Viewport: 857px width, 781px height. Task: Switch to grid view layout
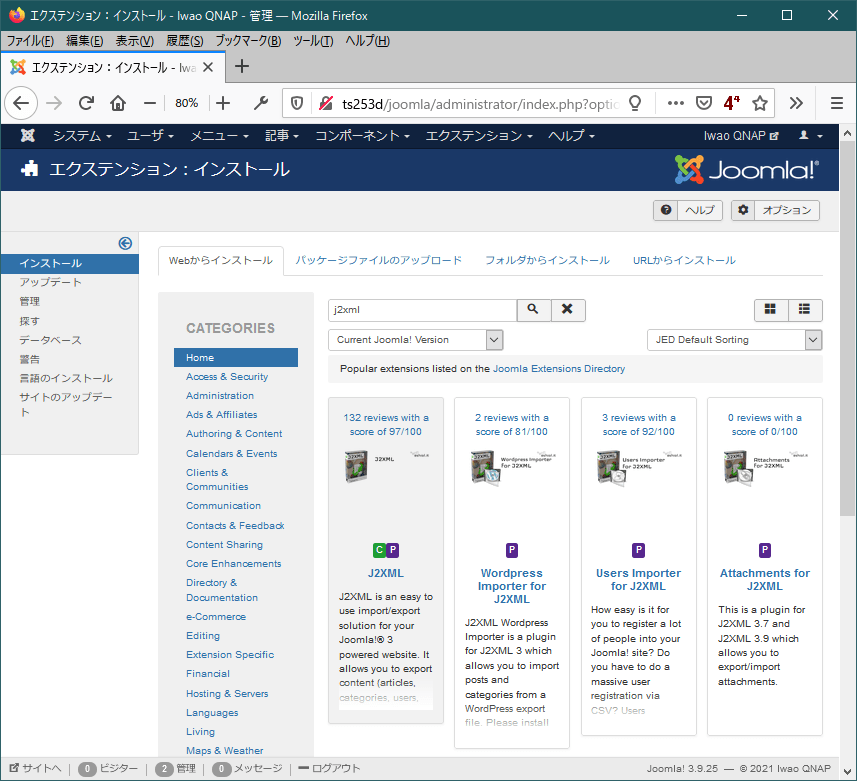point(771,310)
